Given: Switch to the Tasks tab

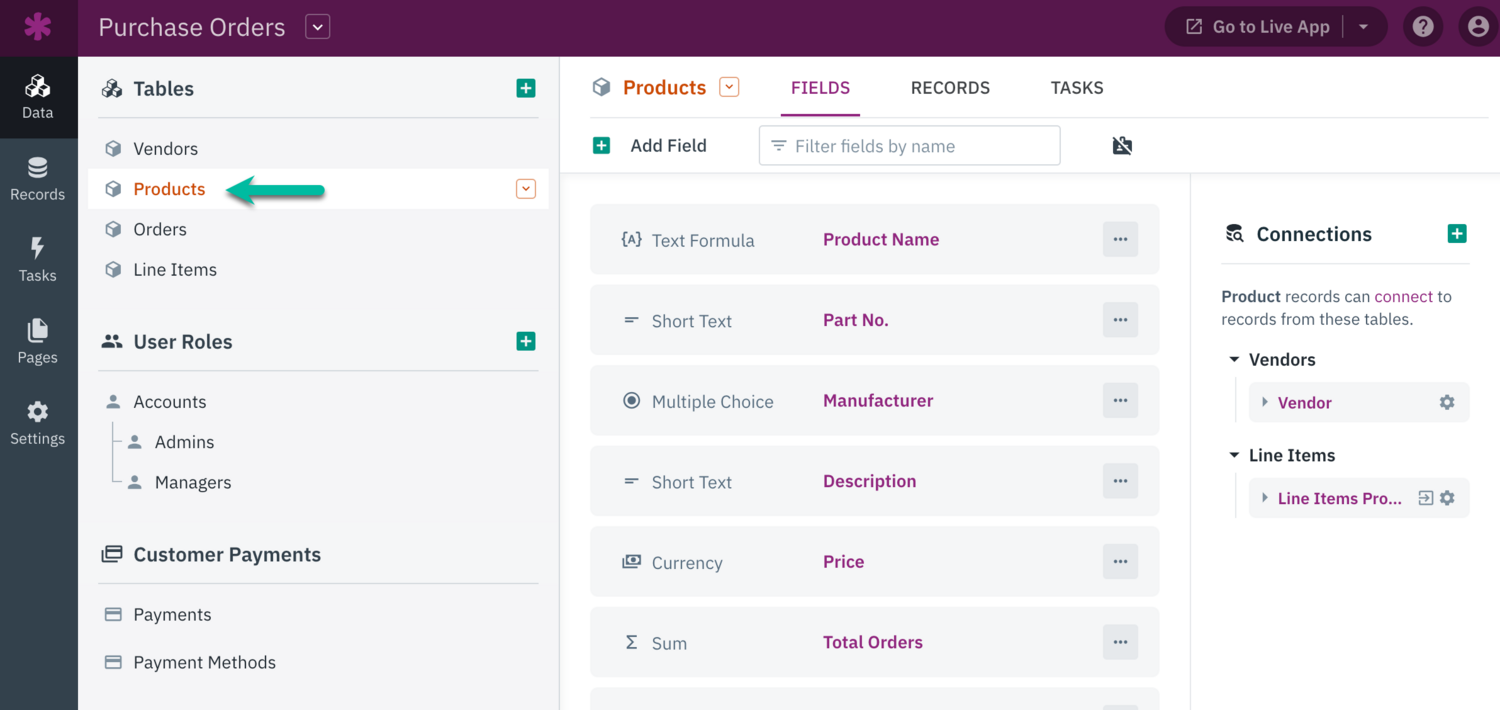Looking at the screenshot, I should [x=1076, y=88].
